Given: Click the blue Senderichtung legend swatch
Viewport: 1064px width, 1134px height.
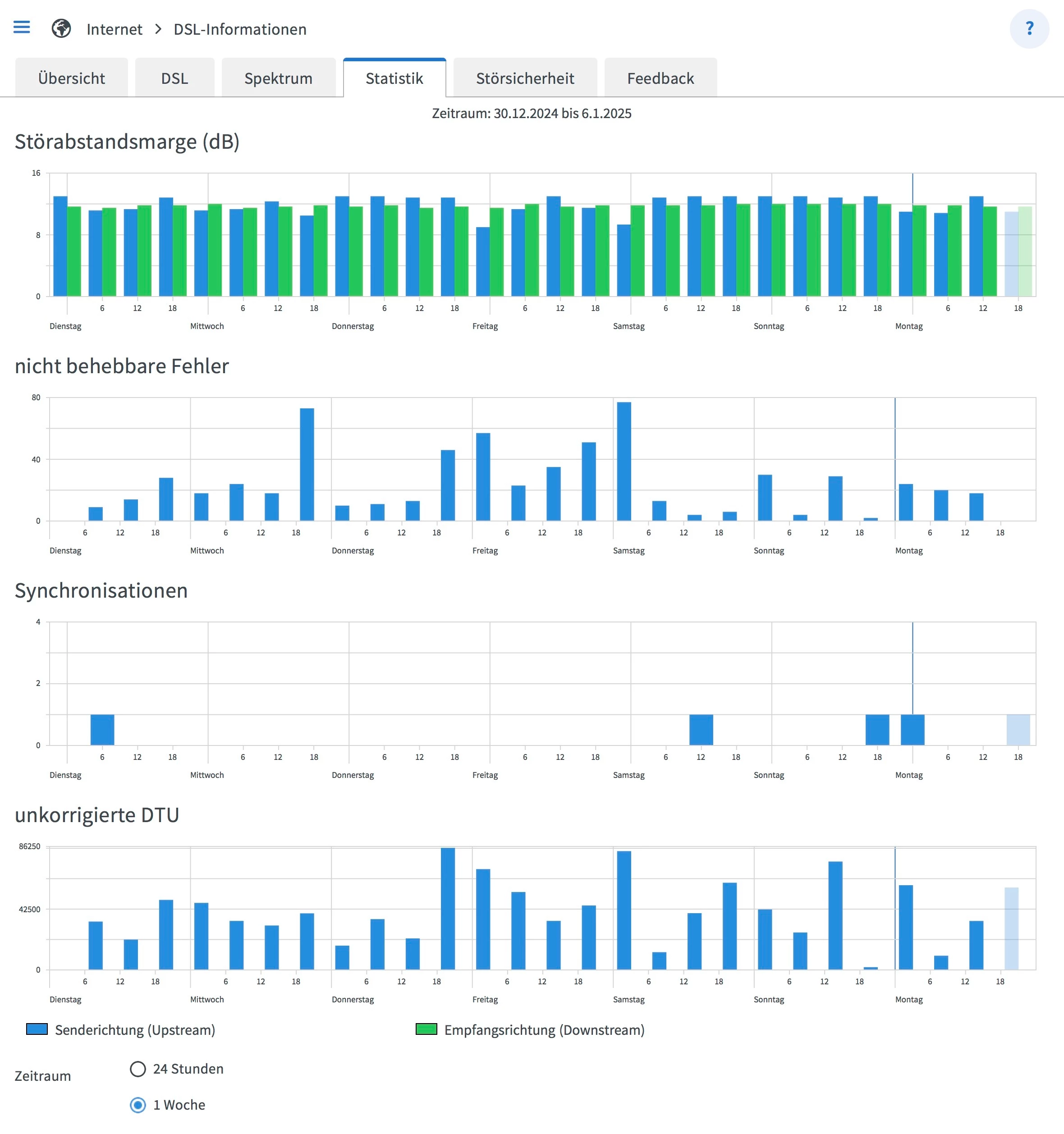Looking at the screenshot, I should coord(37,1029).
